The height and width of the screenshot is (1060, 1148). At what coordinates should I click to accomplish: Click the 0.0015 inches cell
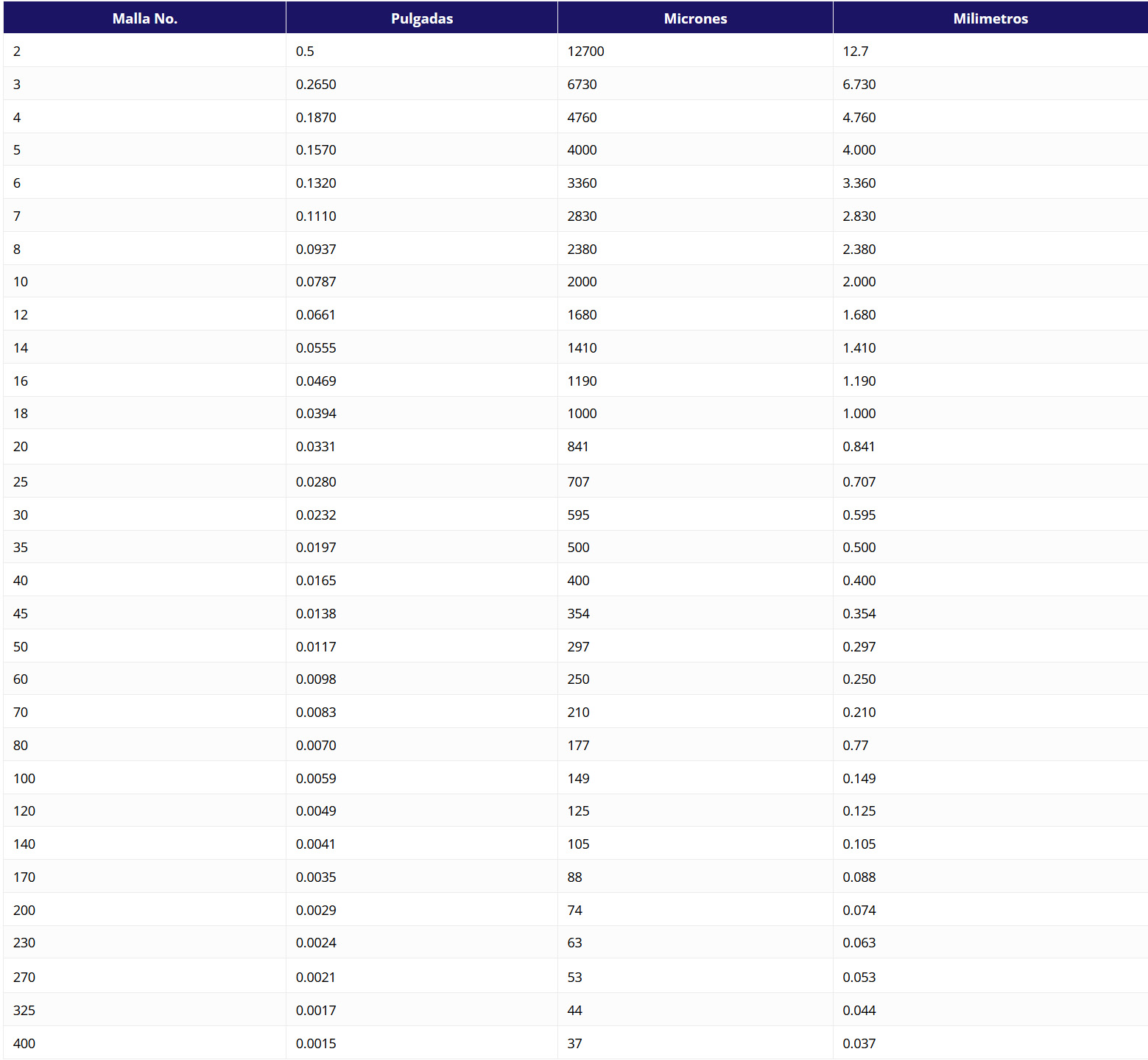click(316, 1044)
